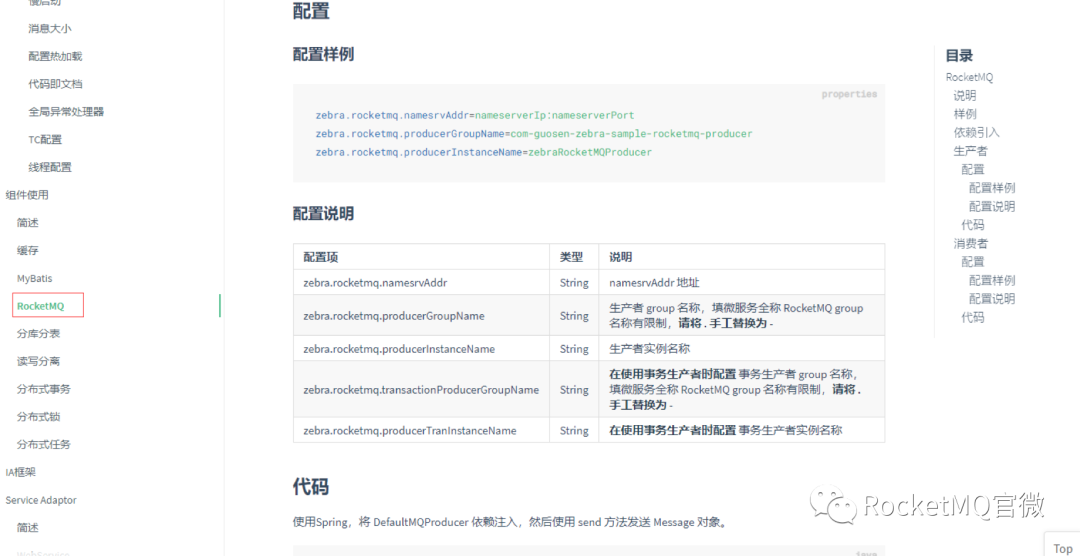Jump to 代码 under 消费者 in outline
Screen dimensions: 1080x556
pyautogui.click(x=973, y=317)
